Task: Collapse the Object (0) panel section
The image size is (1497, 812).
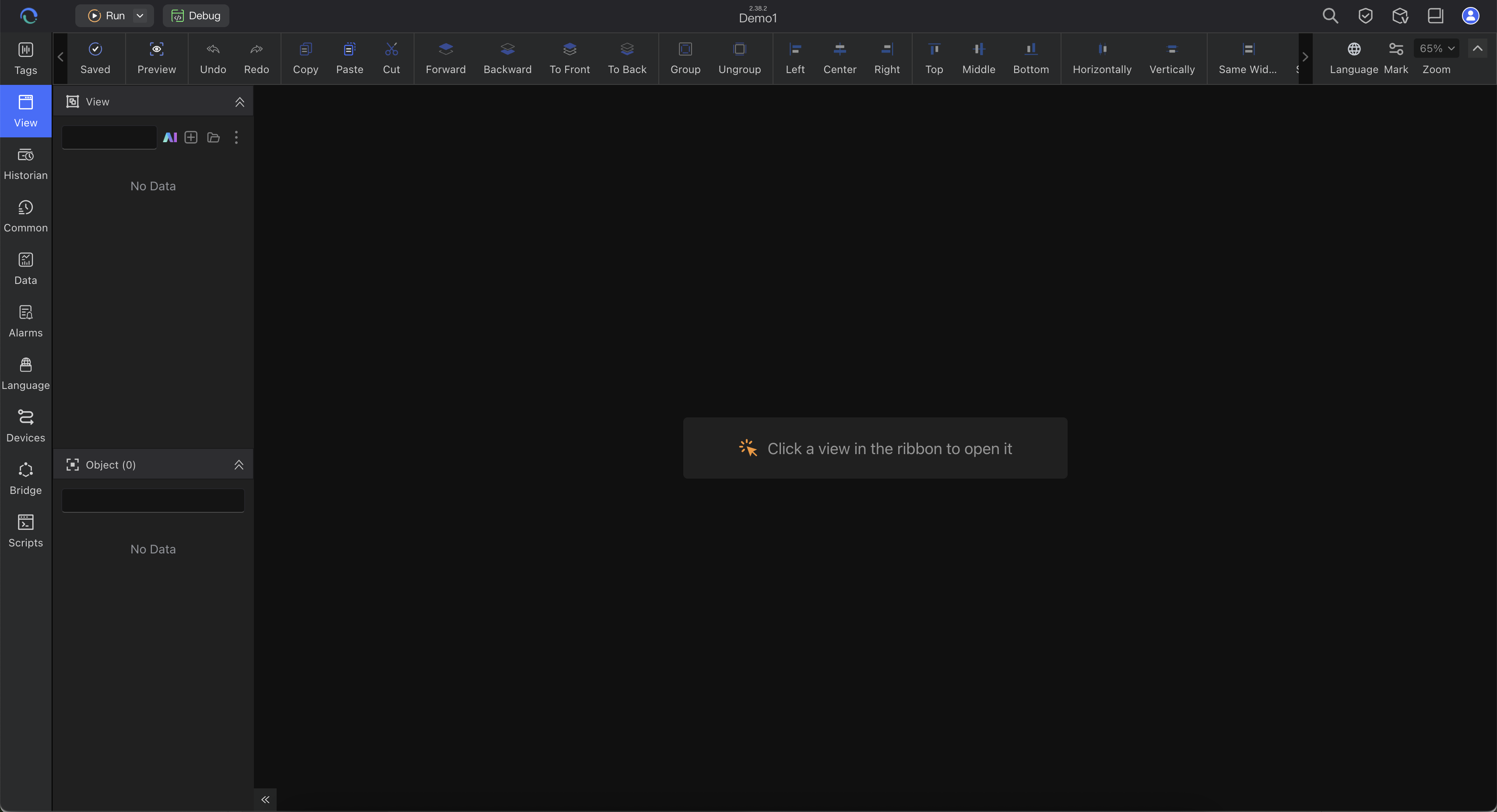Action: (x=239, y=465)
